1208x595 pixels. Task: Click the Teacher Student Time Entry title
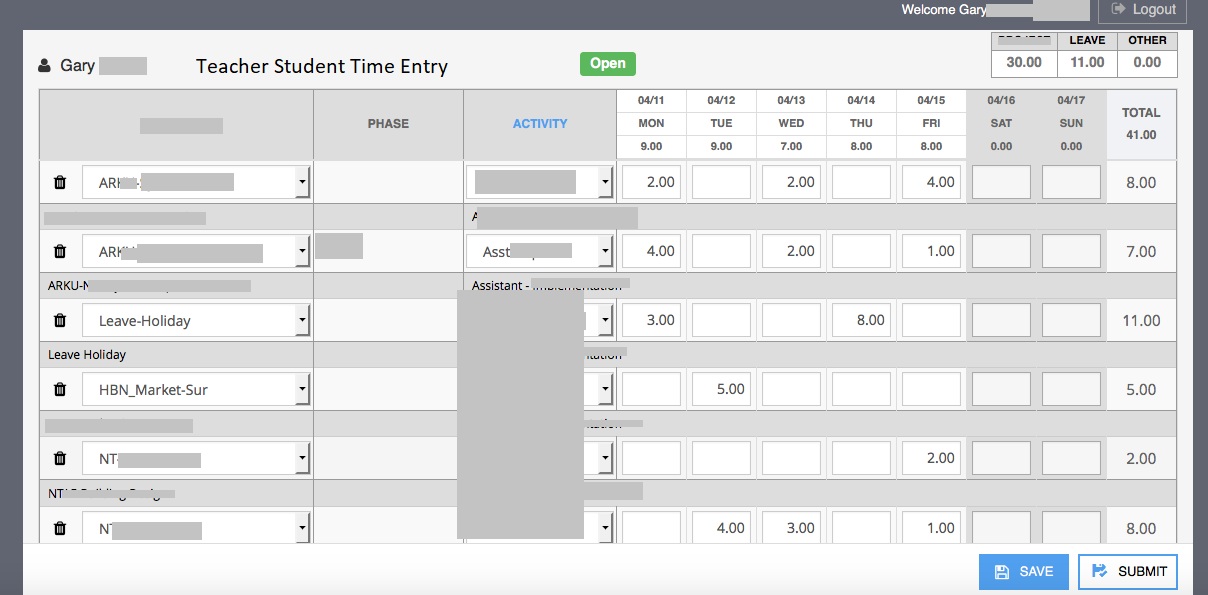point(322,66)
